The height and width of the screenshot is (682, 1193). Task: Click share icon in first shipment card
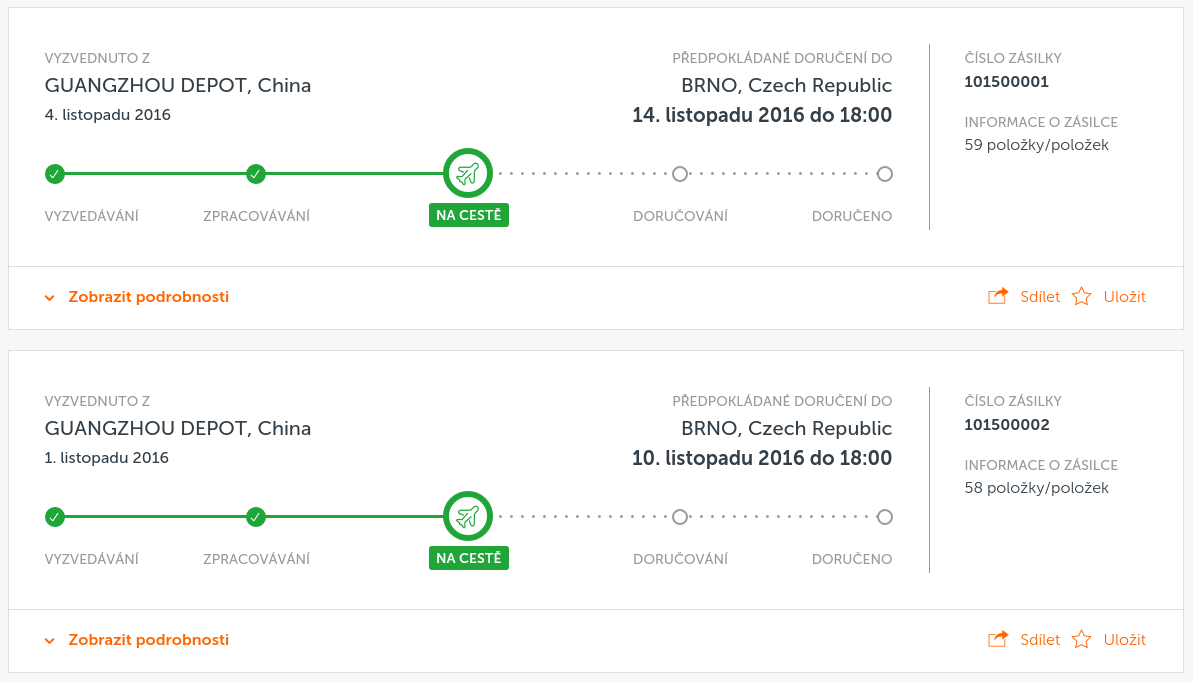(997, 296)
